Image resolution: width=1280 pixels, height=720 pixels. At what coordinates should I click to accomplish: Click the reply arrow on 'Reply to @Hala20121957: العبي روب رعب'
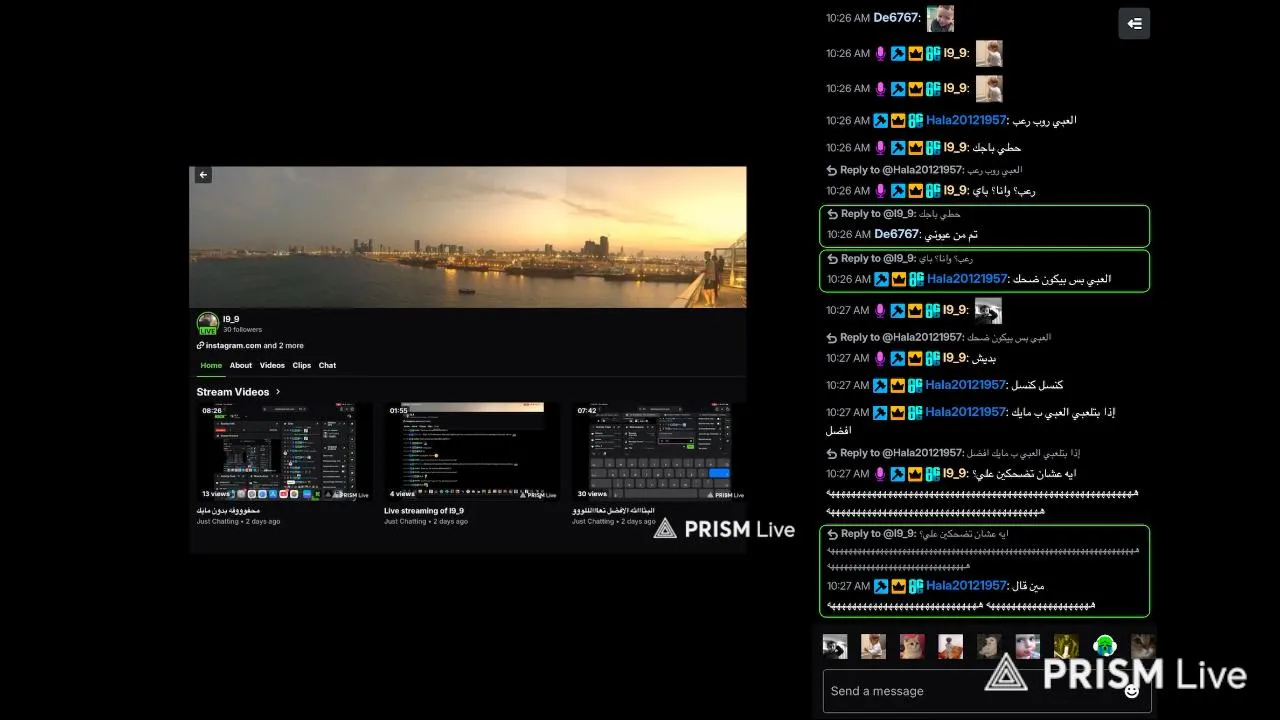click(x=832, y=170)
